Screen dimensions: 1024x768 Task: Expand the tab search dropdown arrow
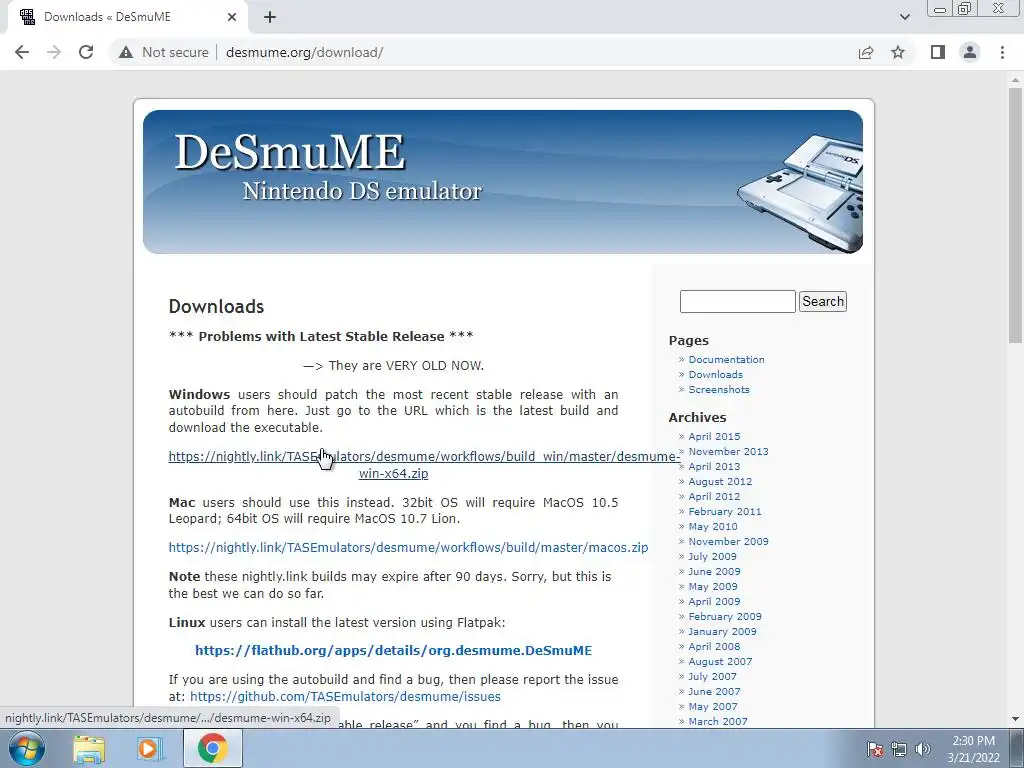(x=904, y=17)
